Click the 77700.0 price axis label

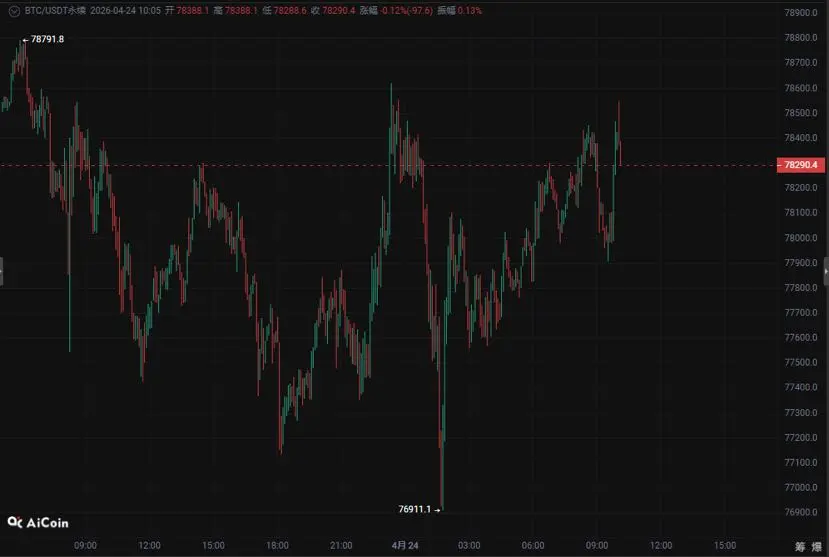pos(800,312)
